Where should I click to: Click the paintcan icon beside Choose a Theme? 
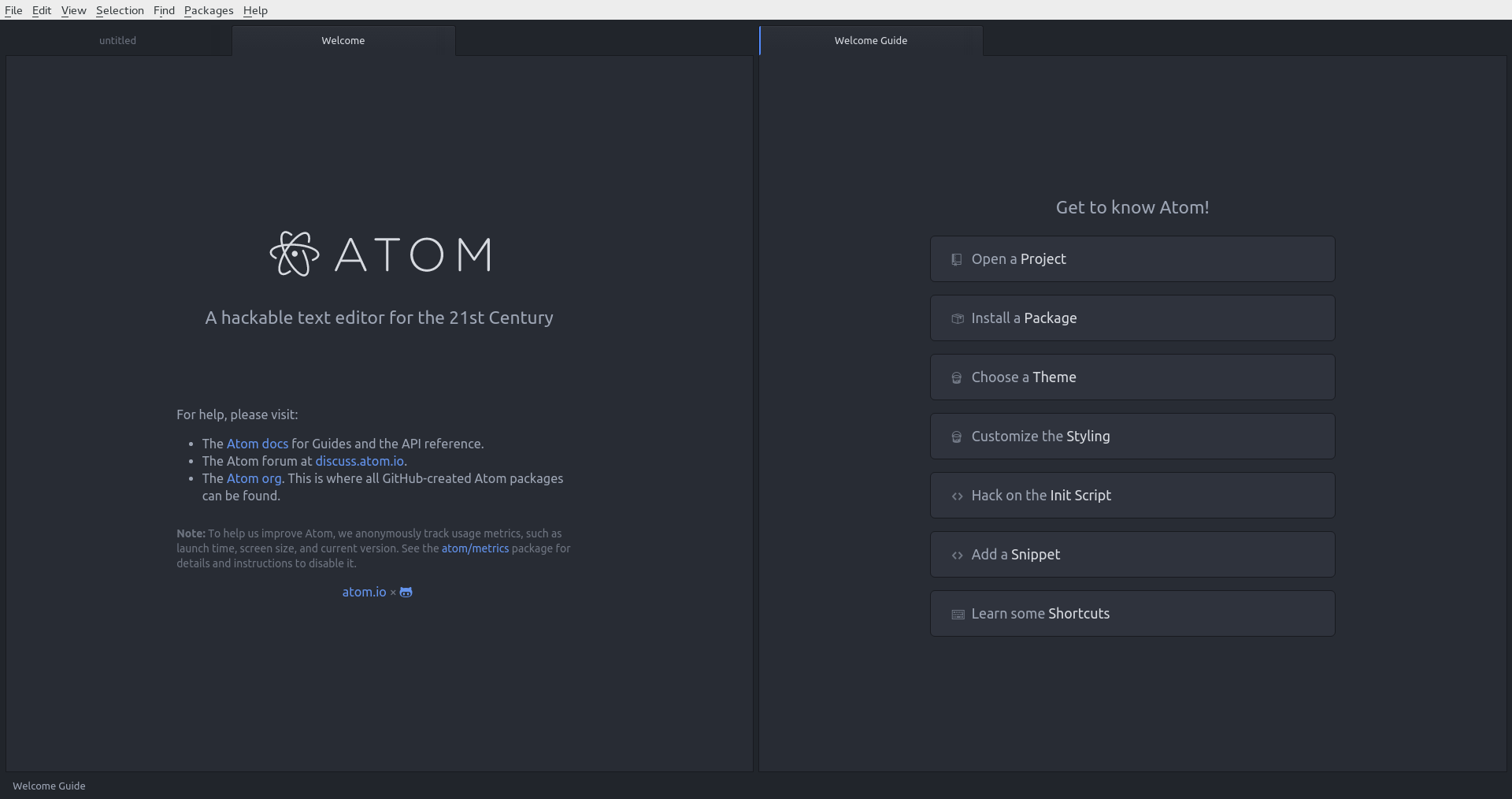[957, 377]
